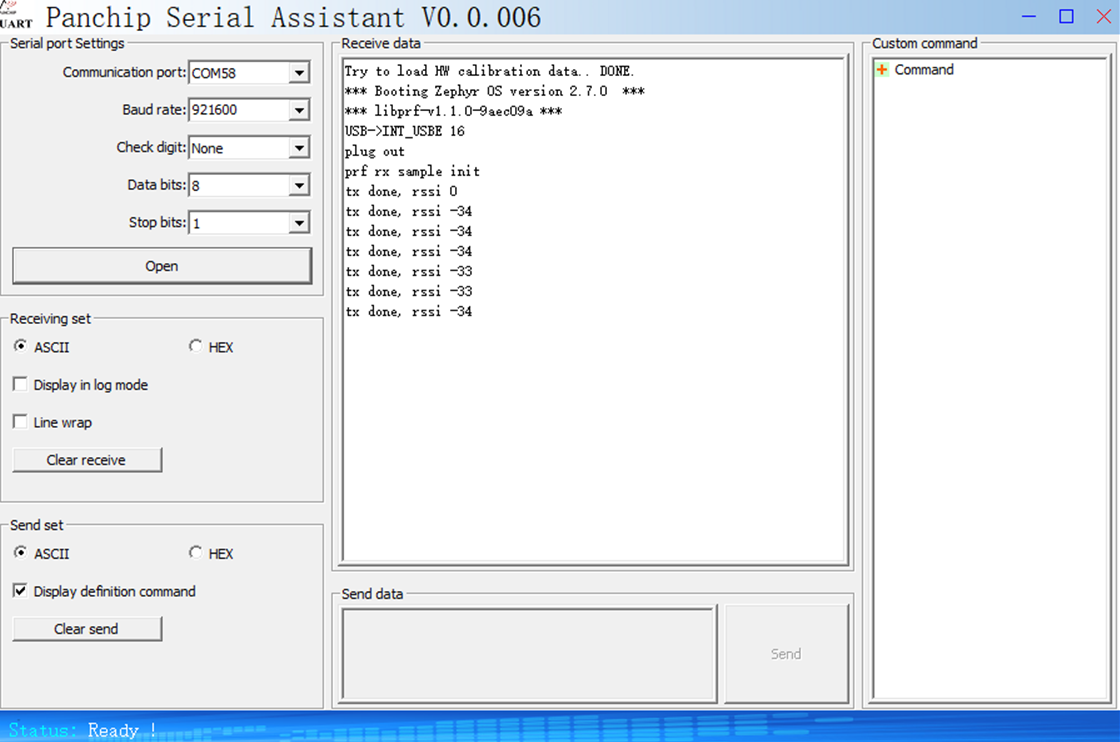This screenshot has height=742, width=1120.
Task: Enable the Line wrap checkbox
Action: (x=20, y=422)
